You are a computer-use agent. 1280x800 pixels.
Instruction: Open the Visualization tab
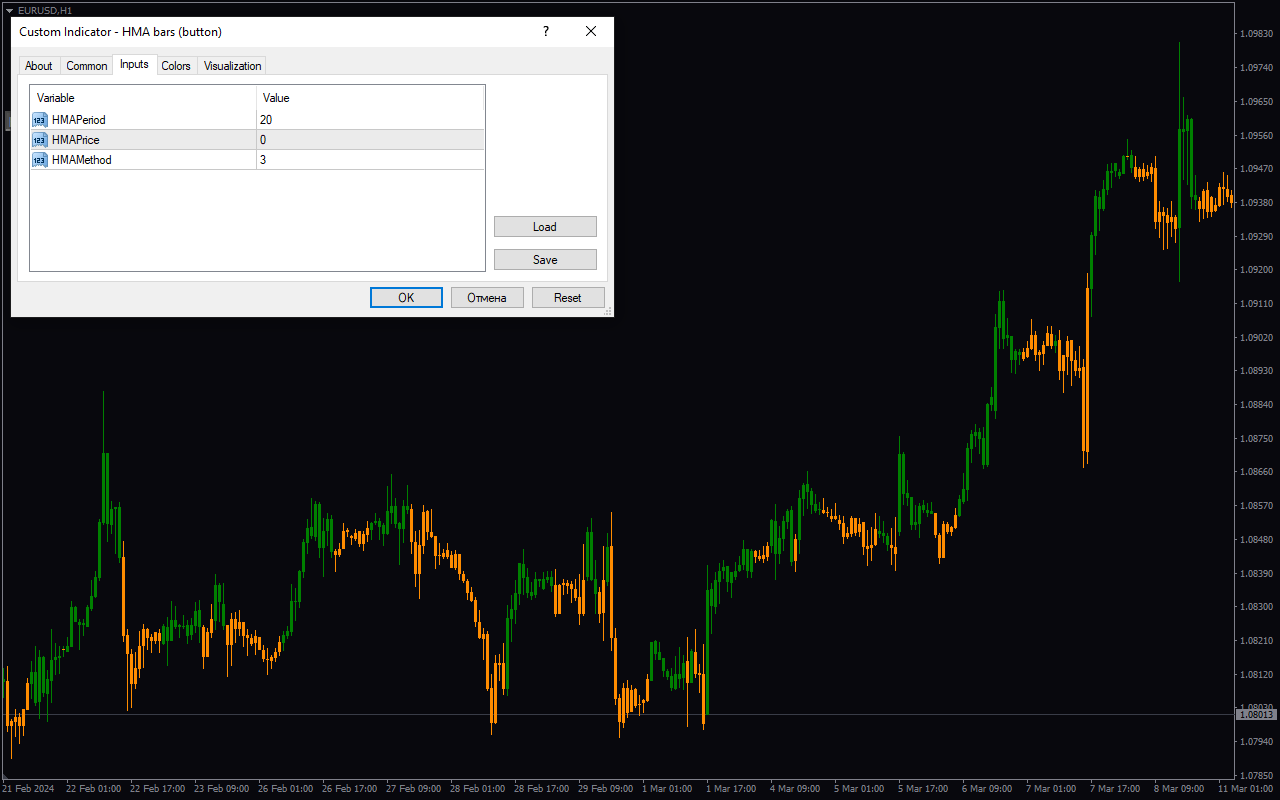coord(233,66)
